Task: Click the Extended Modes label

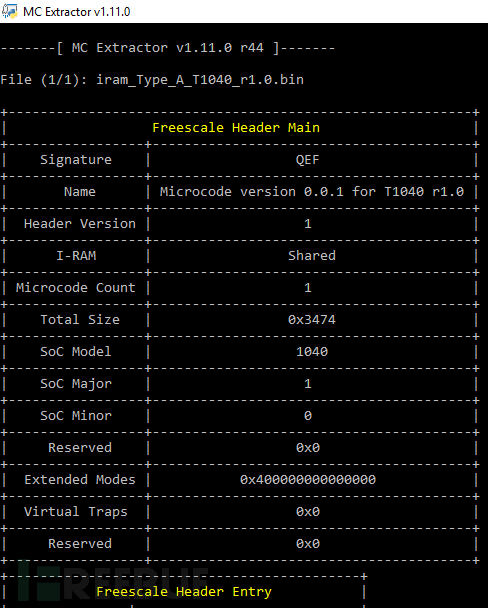Action: (80, 480)
